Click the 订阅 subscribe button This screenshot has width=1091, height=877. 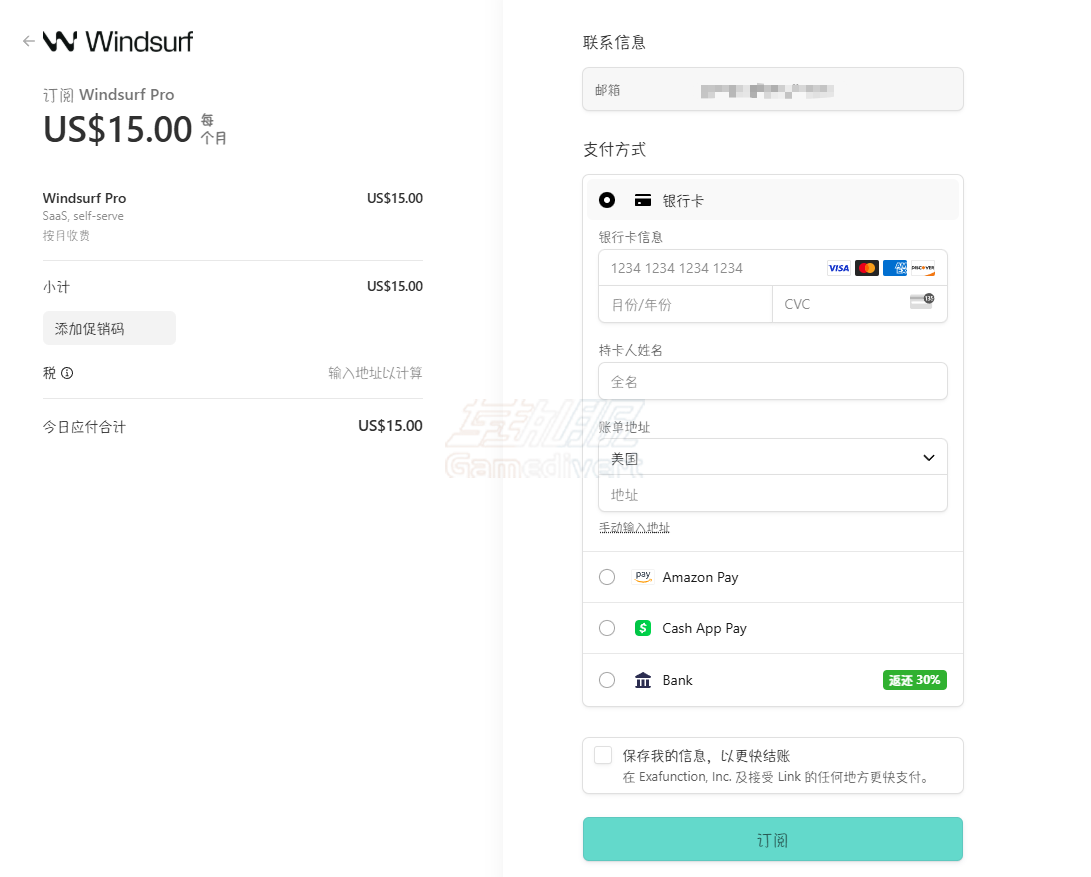[772, 839]
